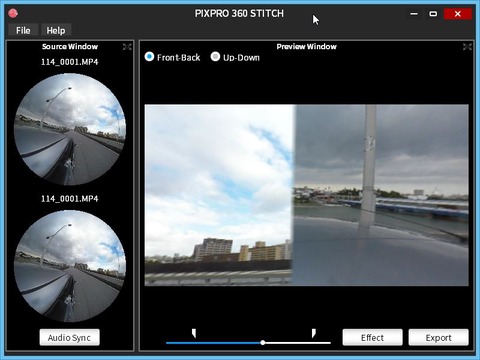The image size is (480, 360).
Task: Click the bottom 114_0001.MP4 filename label
Action: tap(69, 199)
